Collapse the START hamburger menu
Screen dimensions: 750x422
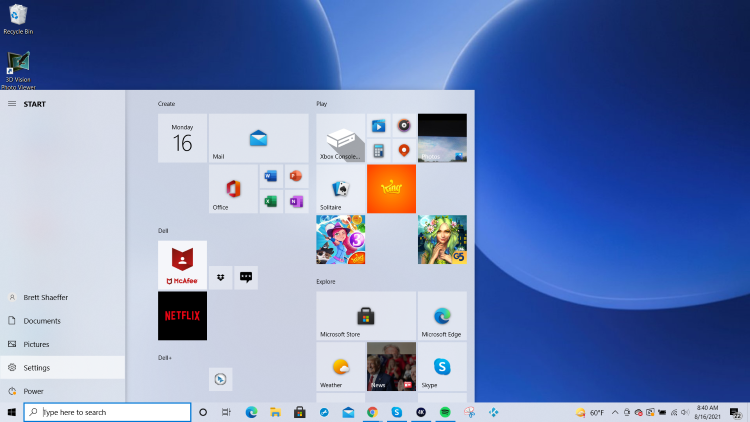click(12, 104)
